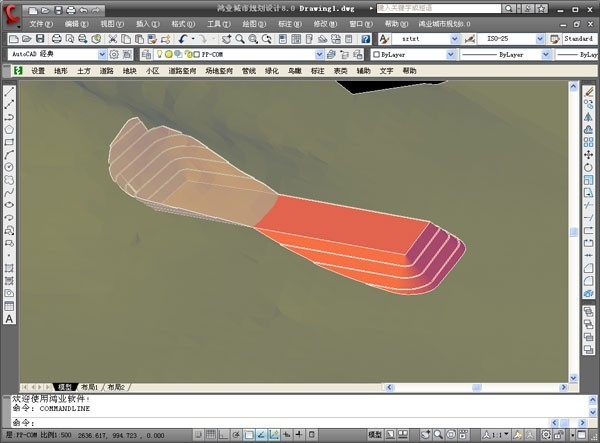Open the 绿化 menu
Viewport: 600px width, 443px height.
click(272, 71)
